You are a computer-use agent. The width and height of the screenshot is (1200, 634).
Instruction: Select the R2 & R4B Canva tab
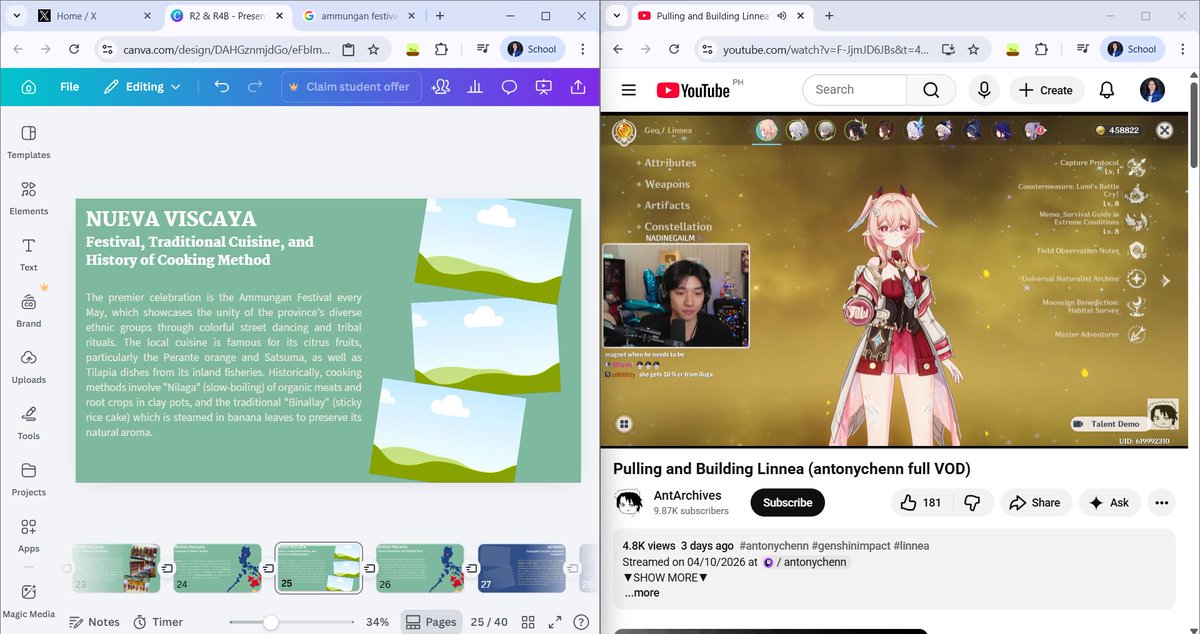pos(229,16)
